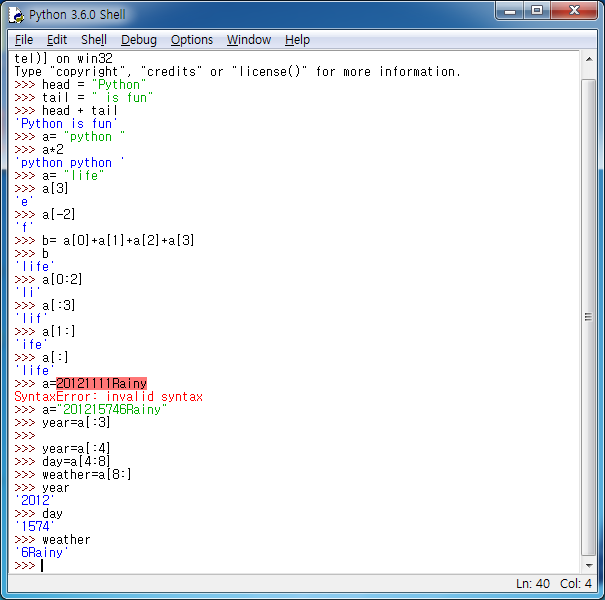Open the Shell menu
Image resolution: width=605 pixels, height=600 pixels.
click(94, 40)
